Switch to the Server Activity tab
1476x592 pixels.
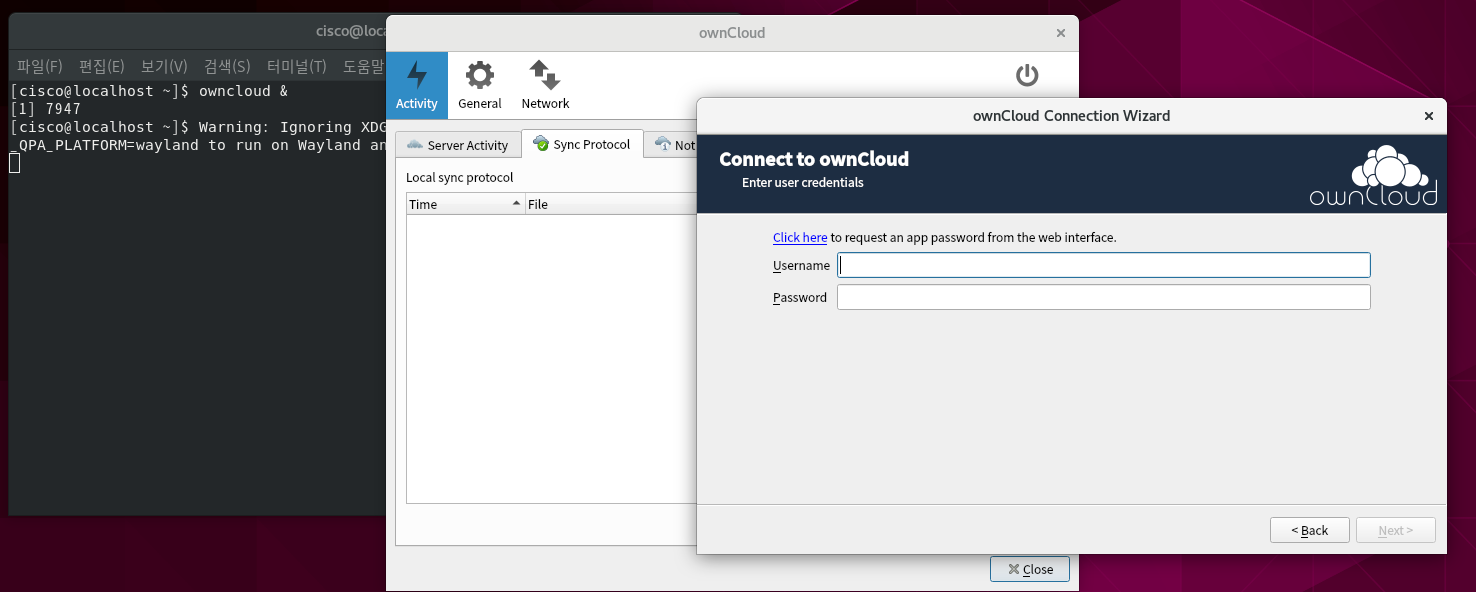[458, 145]
